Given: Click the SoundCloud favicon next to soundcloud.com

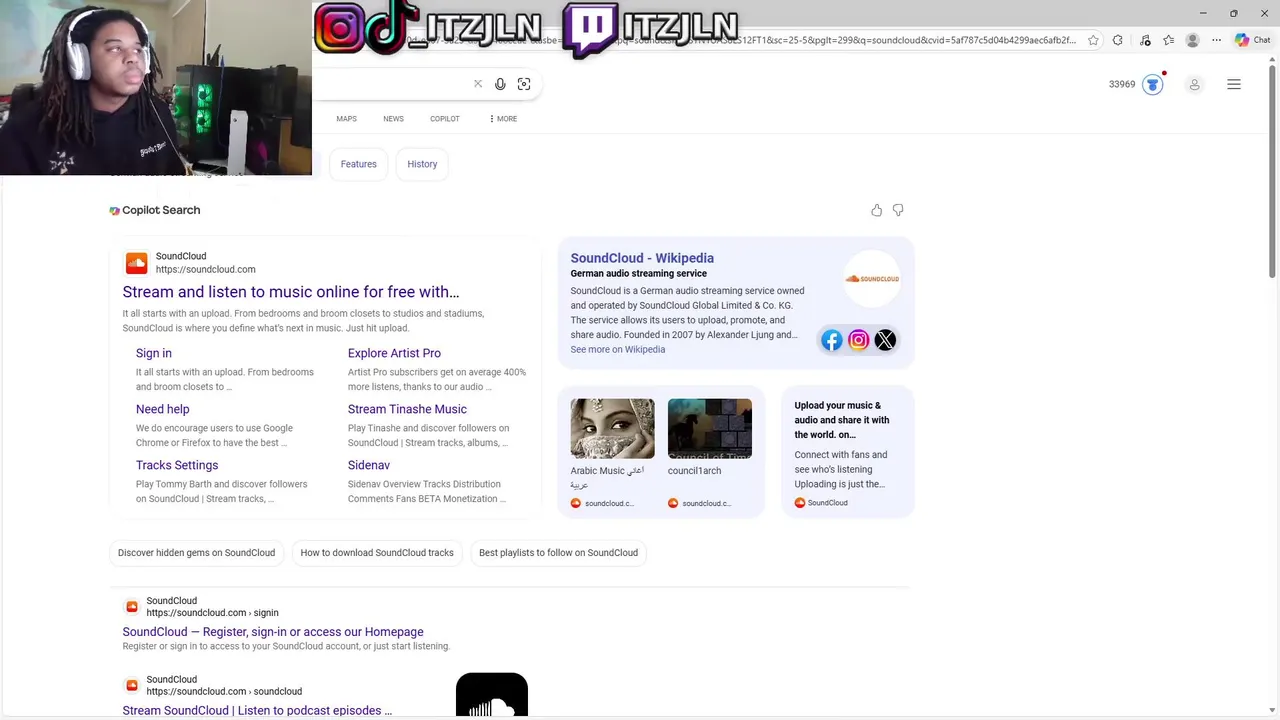Looking at the screenshot, I should point(136,263).
